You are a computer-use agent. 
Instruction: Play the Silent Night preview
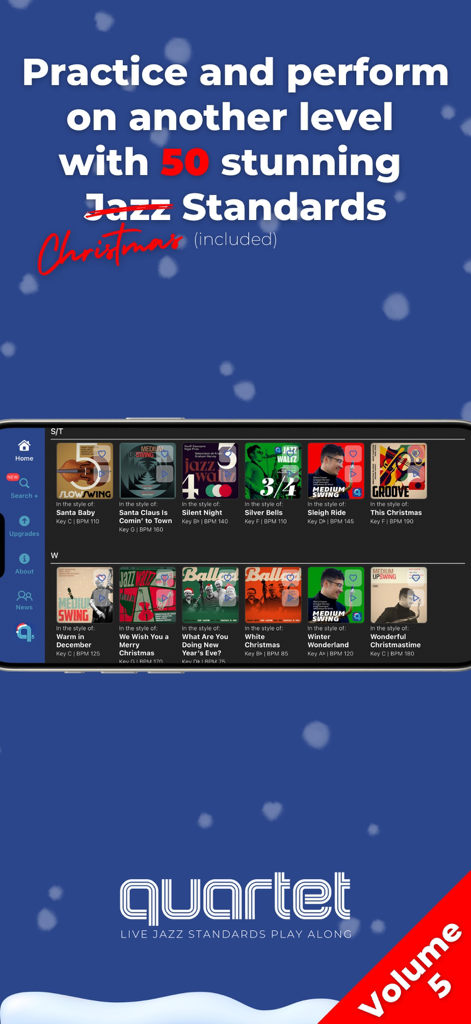click(x=227, y=473)
